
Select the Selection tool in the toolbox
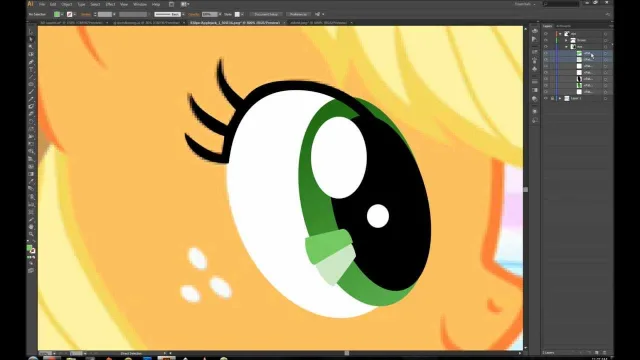pyautogui.click(x=31, y=32)
